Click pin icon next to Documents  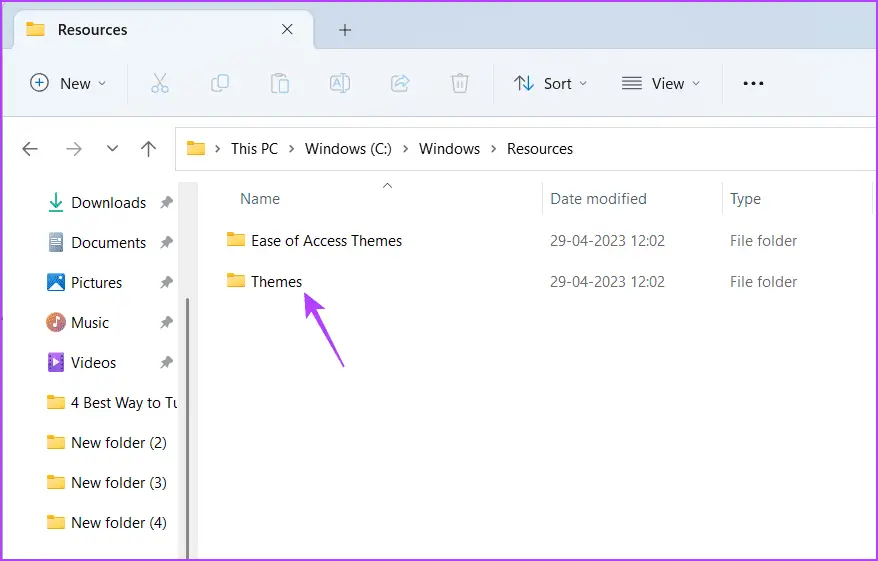pos(166,242)
